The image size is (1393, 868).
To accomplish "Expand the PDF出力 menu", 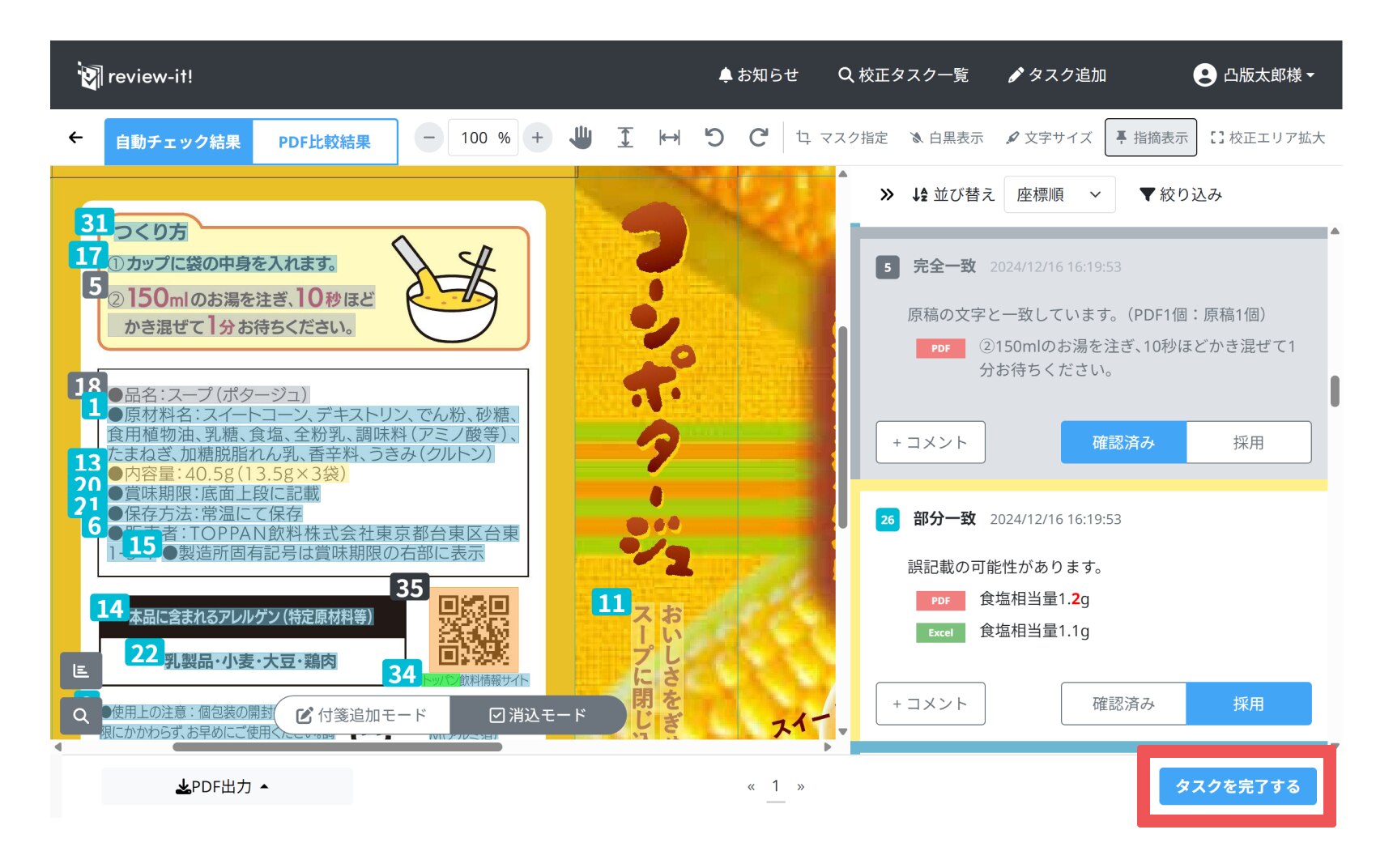I will coord(222,786).
